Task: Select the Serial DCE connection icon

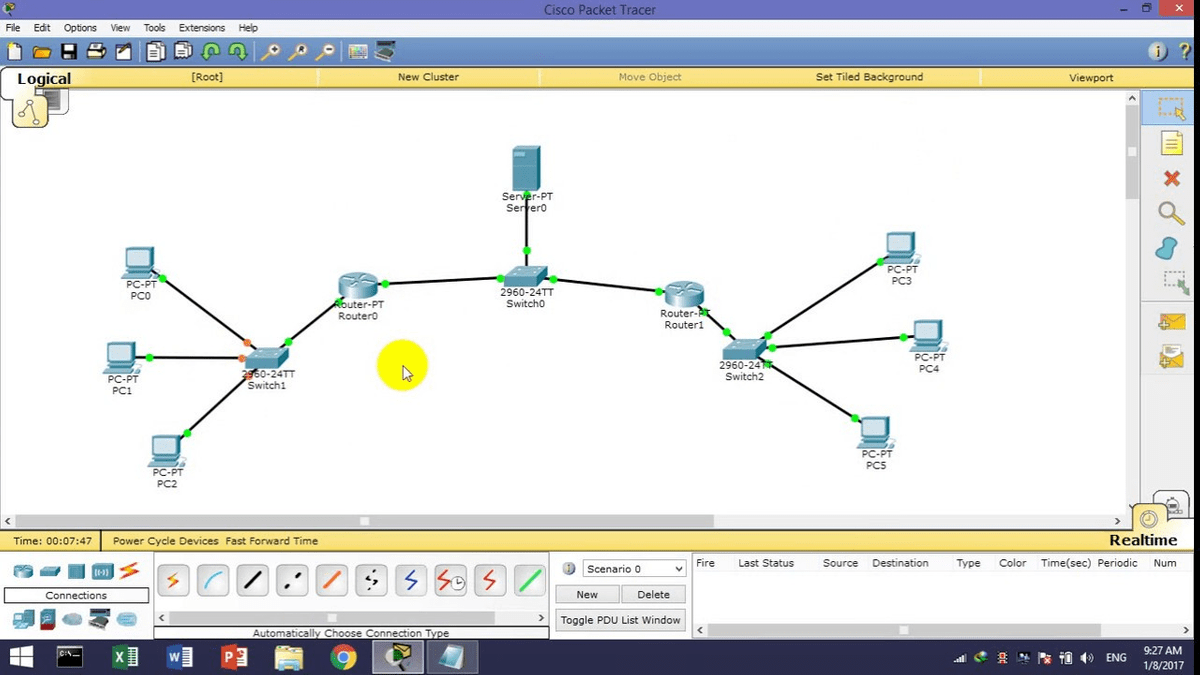Action: coord(450,580)
